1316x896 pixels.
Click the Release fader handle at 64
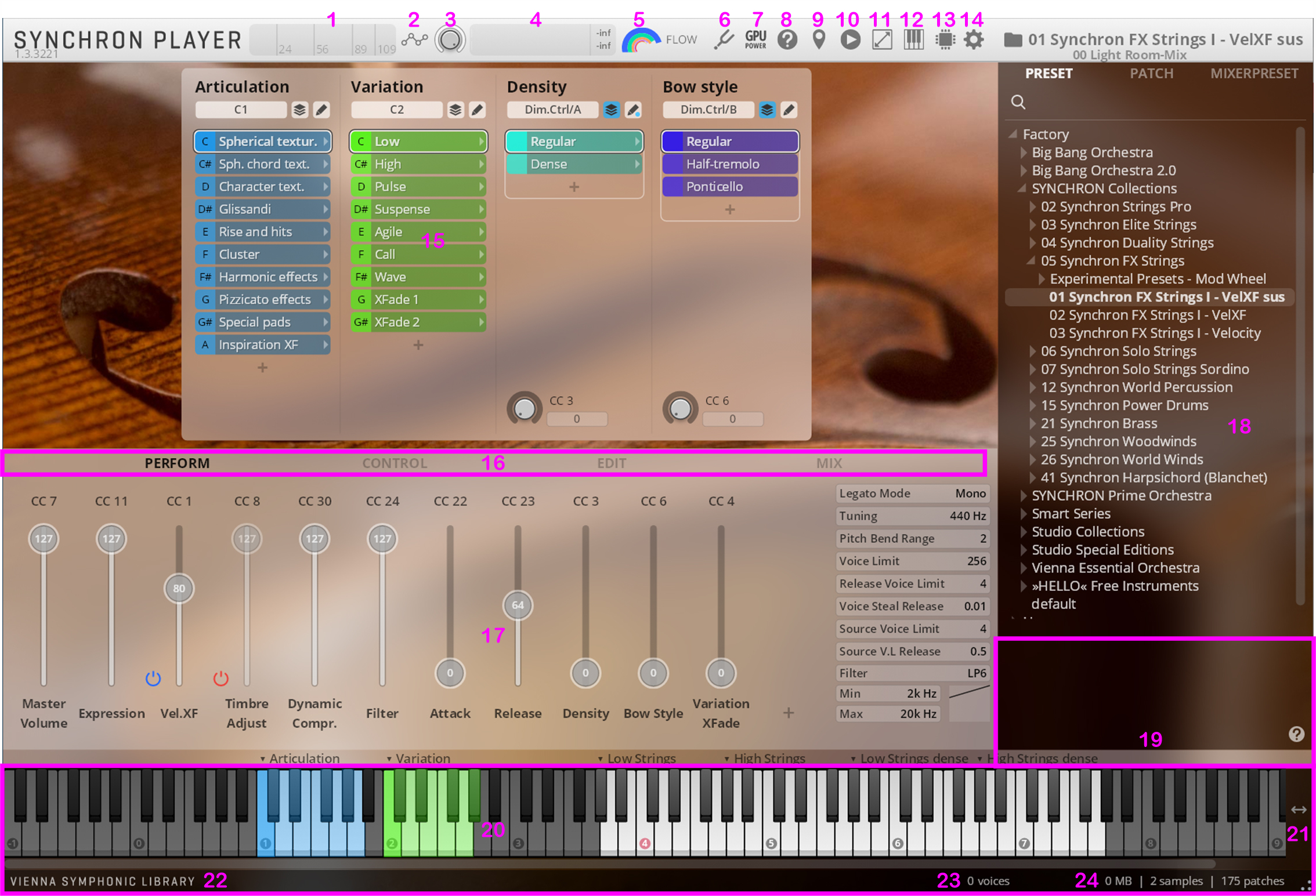(518, 605)
